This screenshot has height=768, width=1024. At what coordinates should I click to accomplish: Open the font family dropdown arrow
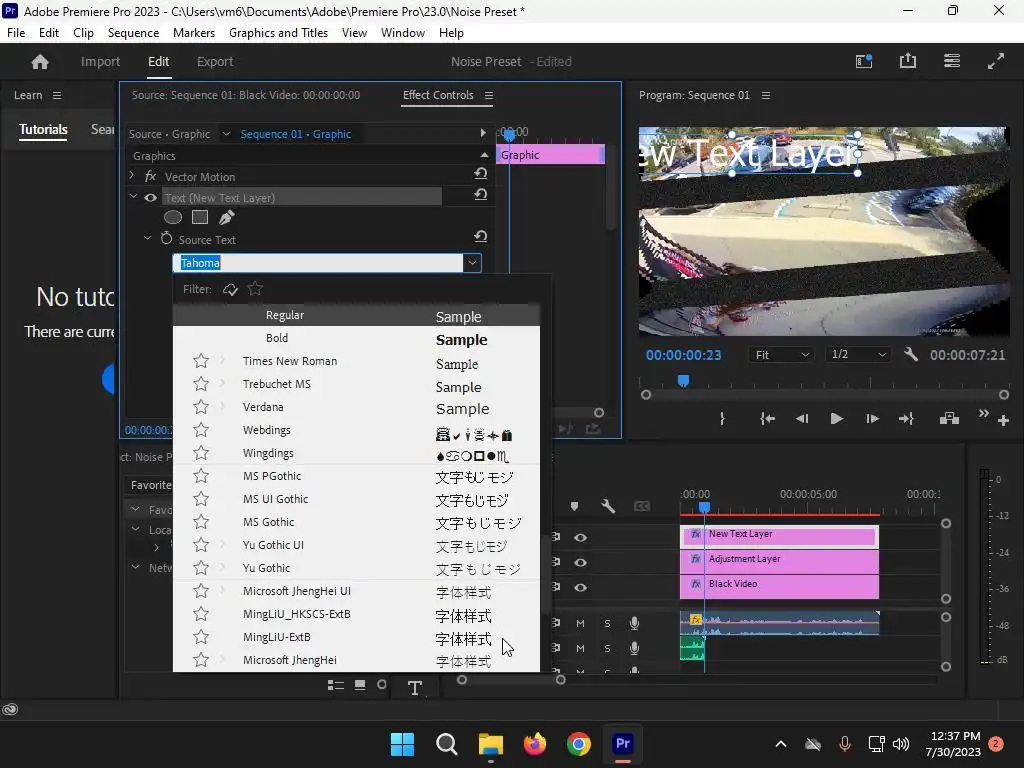tap(472, 263)
